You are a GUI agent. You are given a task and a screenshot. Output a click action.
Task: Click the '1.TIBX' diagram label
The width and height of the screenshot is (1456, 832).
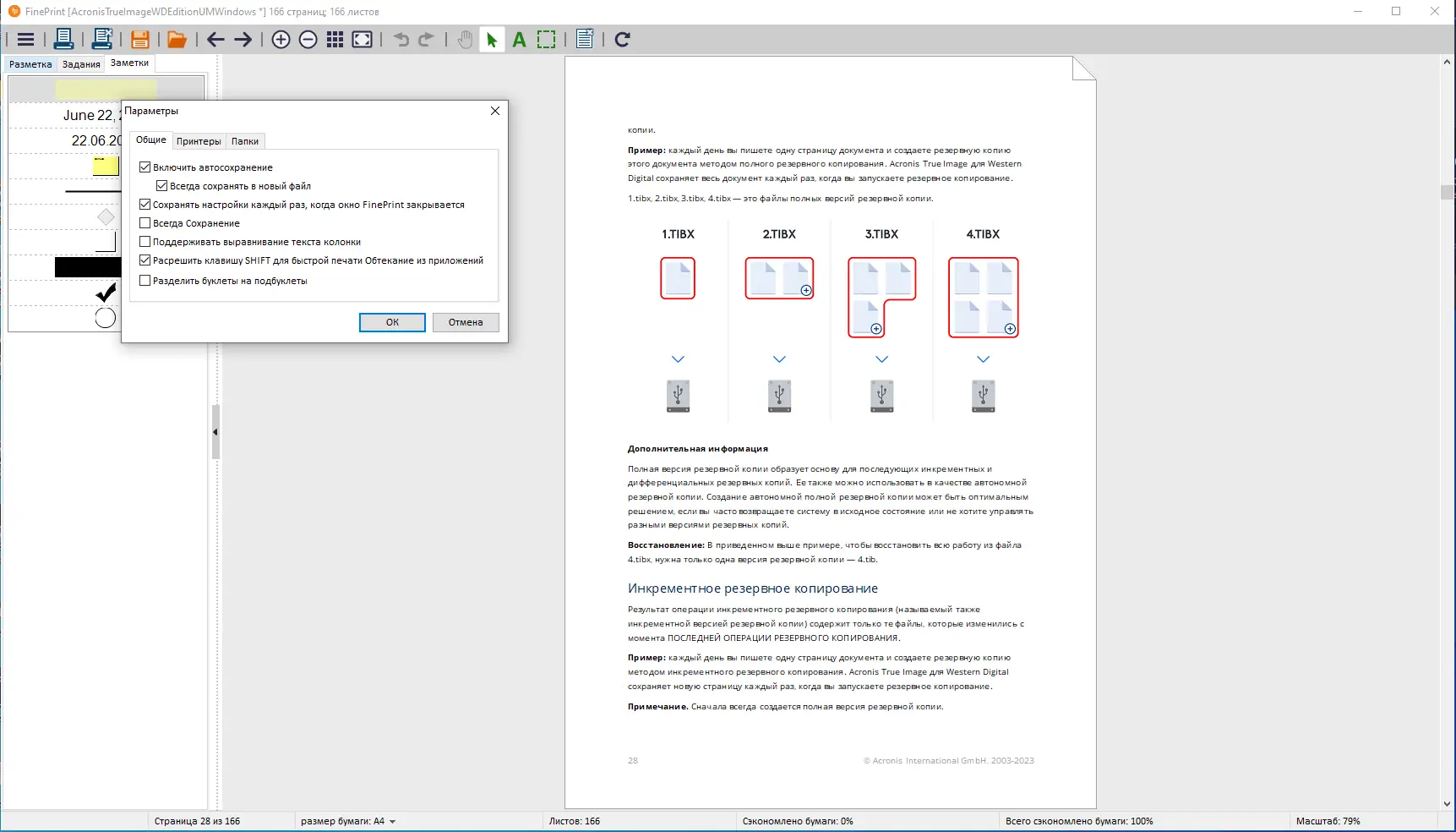coord(678,234)
